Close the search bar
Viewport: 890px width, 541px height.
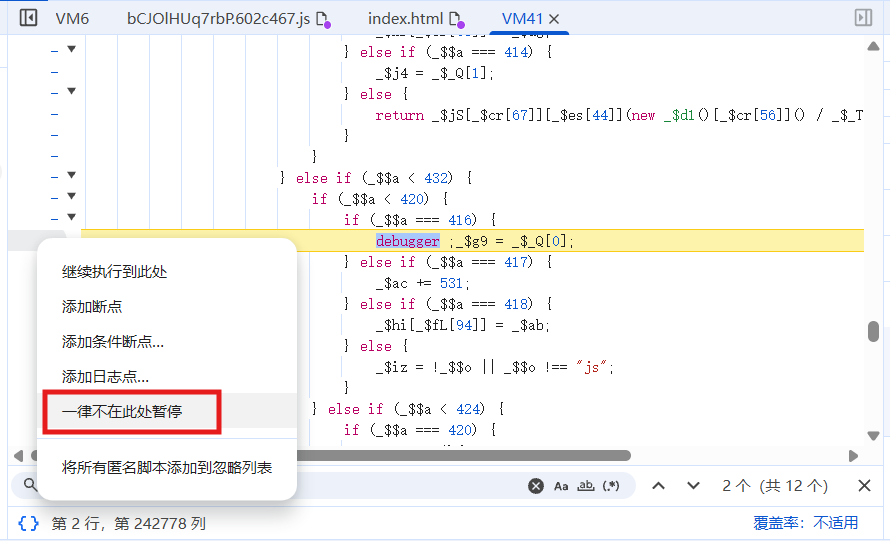(864, 486)
